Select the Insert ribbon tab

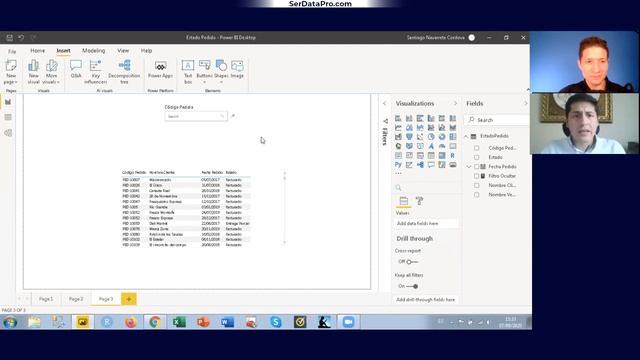[63, 51]
